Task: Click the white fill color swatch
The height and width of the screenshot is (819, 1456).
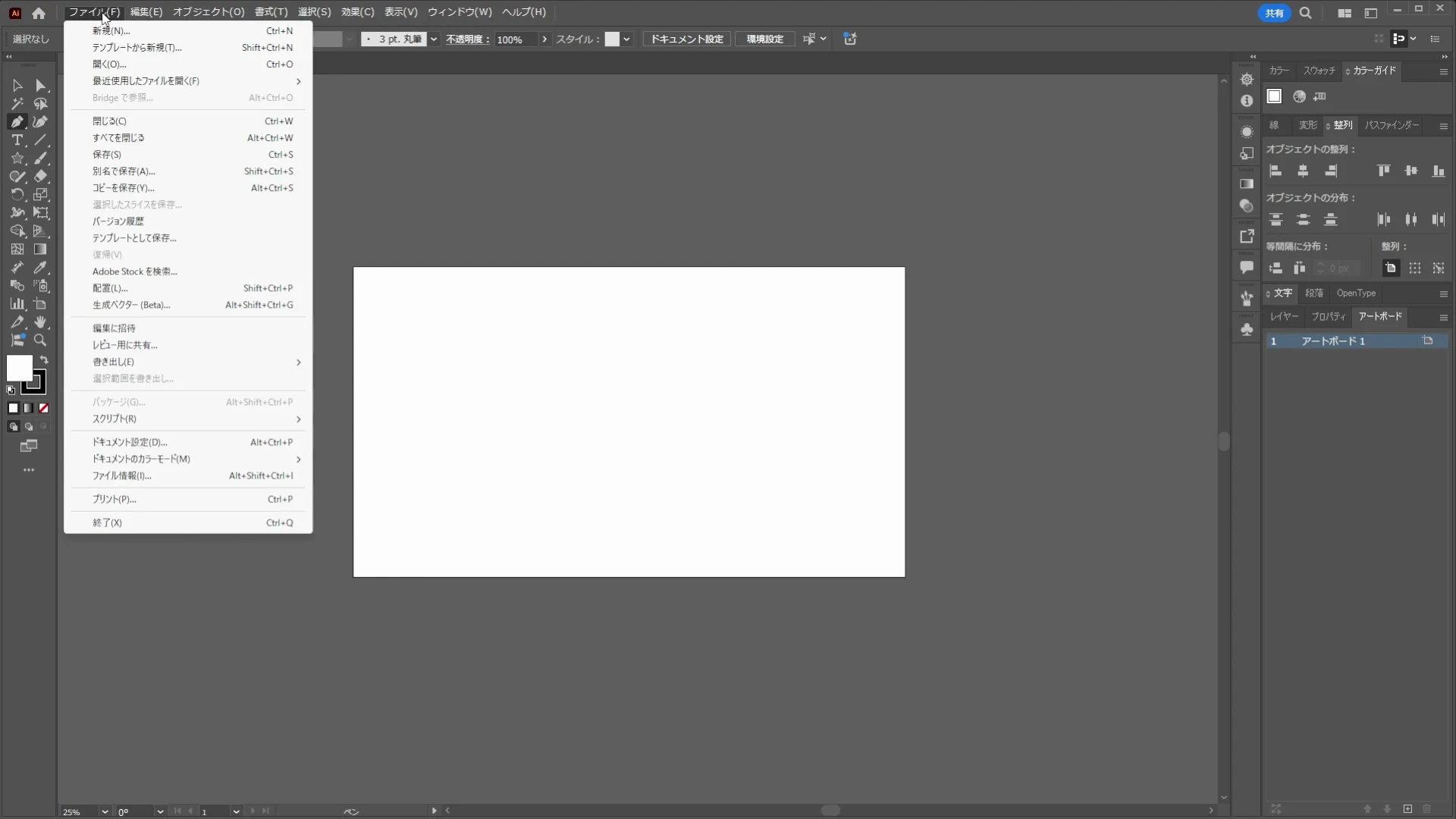Action: (19, 369)
